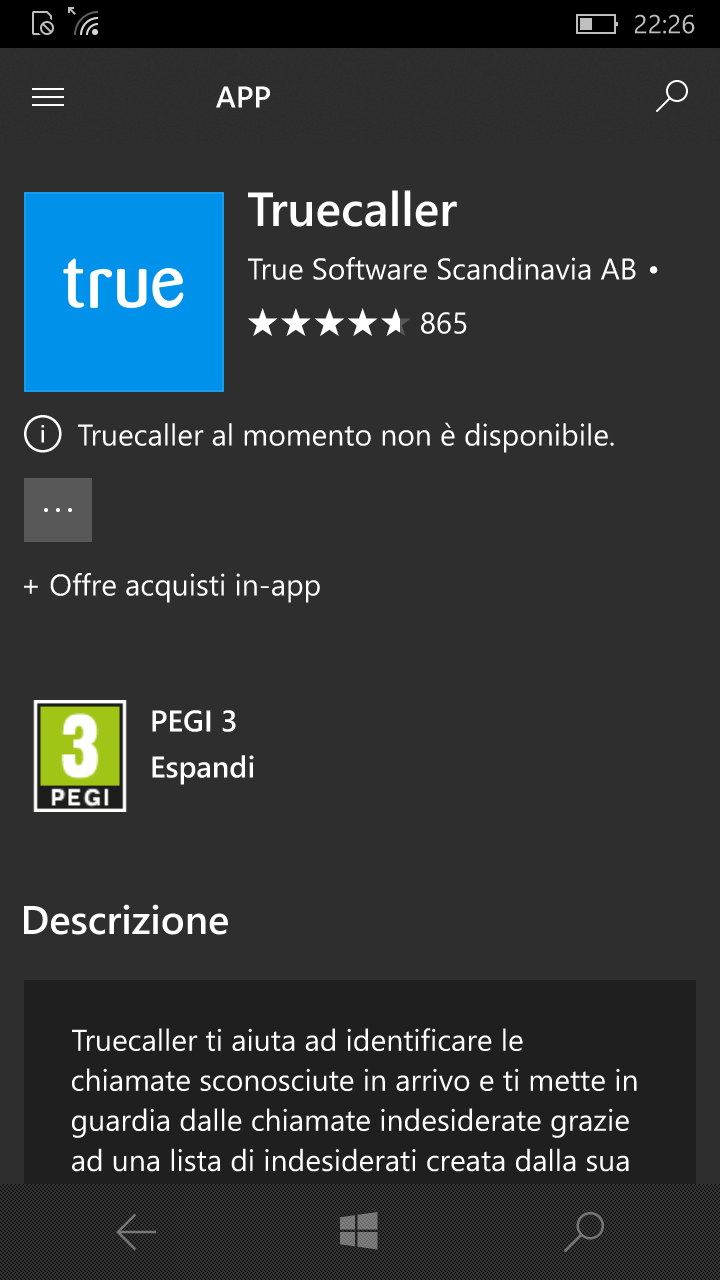Tap the PEGI 3 rating badge
Screen dimensions: 720x1280
click(x=80, y=755)
